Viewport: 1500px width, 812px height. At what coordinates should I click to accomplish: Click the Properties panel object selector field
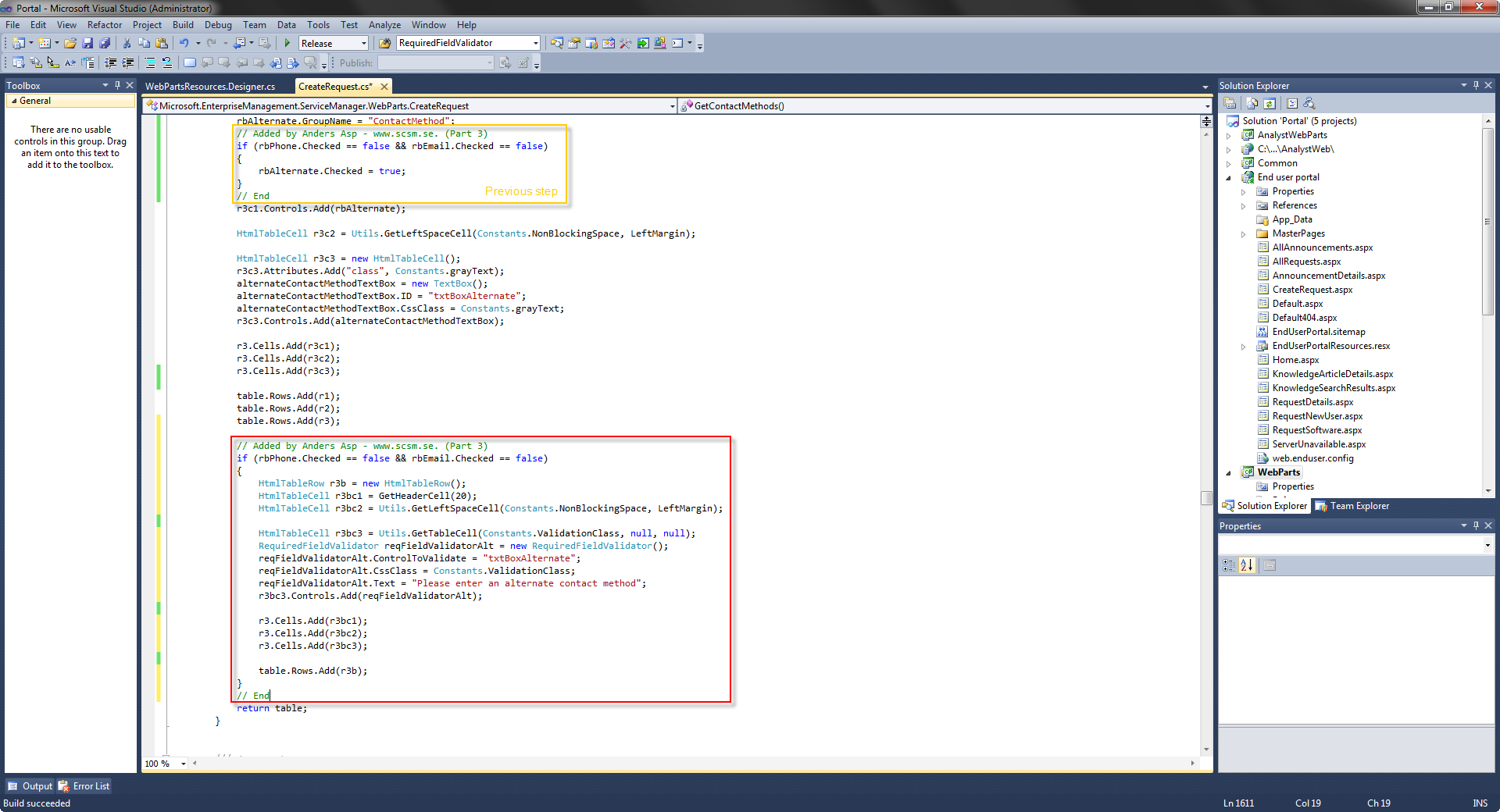click(x=1355, y=545)
